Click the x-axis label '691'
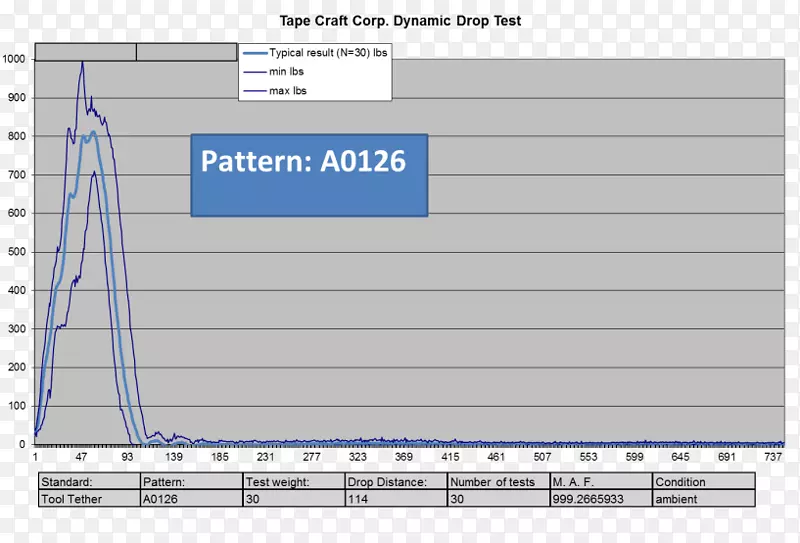 click(727, 457)
